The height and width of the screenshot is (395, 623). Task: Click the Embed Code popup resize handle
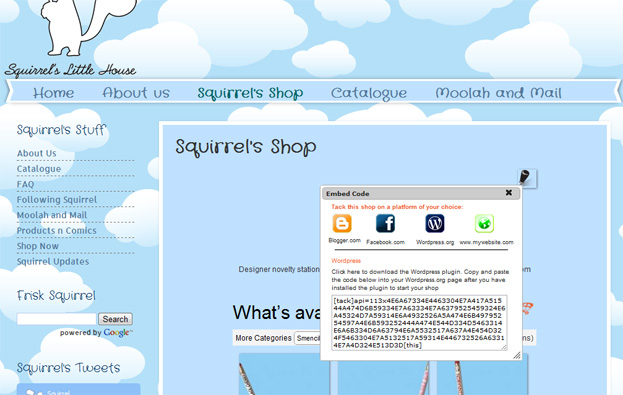[517, 355]
